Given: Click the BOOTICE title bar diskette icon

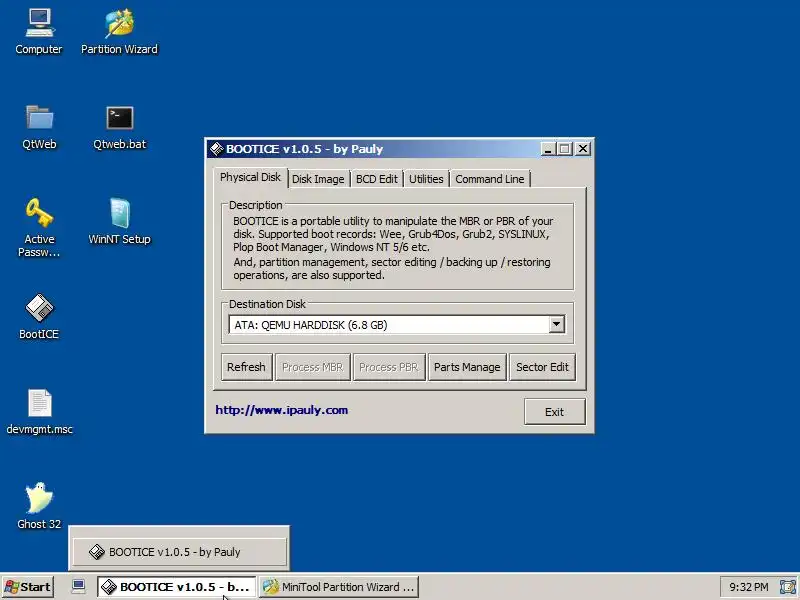Looking at the screenshot, I should coord(217,148).
